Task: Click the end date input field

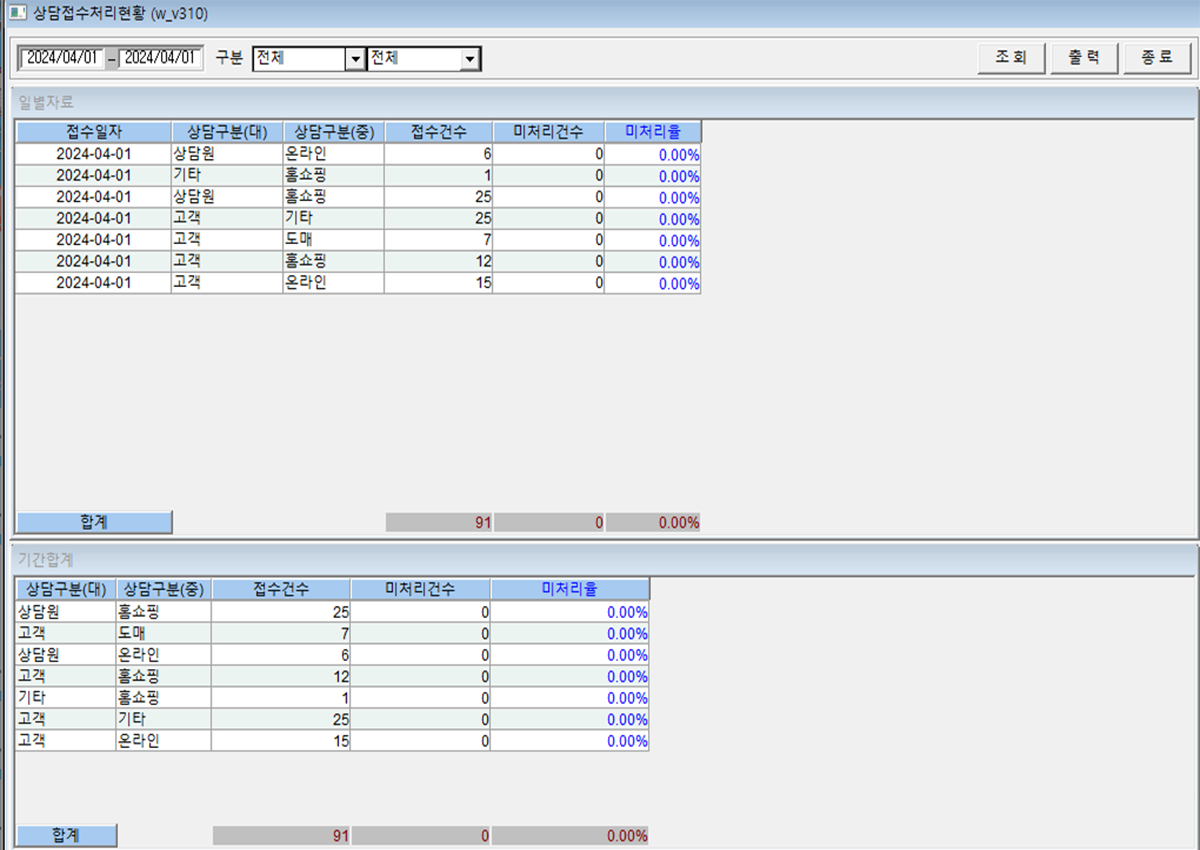Action: click(x=160, y=58)
